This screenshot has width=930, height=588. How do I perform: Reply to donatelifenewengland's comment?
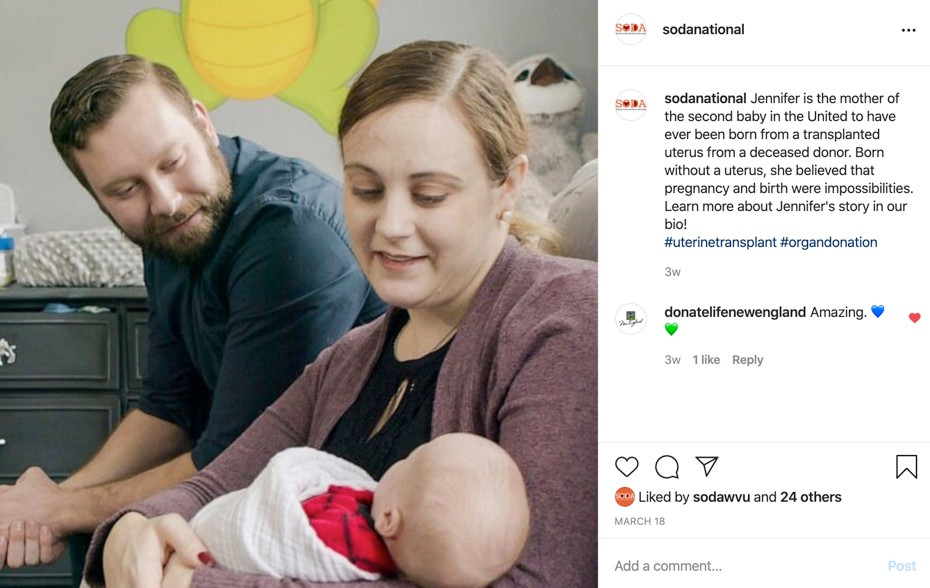pyautogui.click(x=747, y=360)
